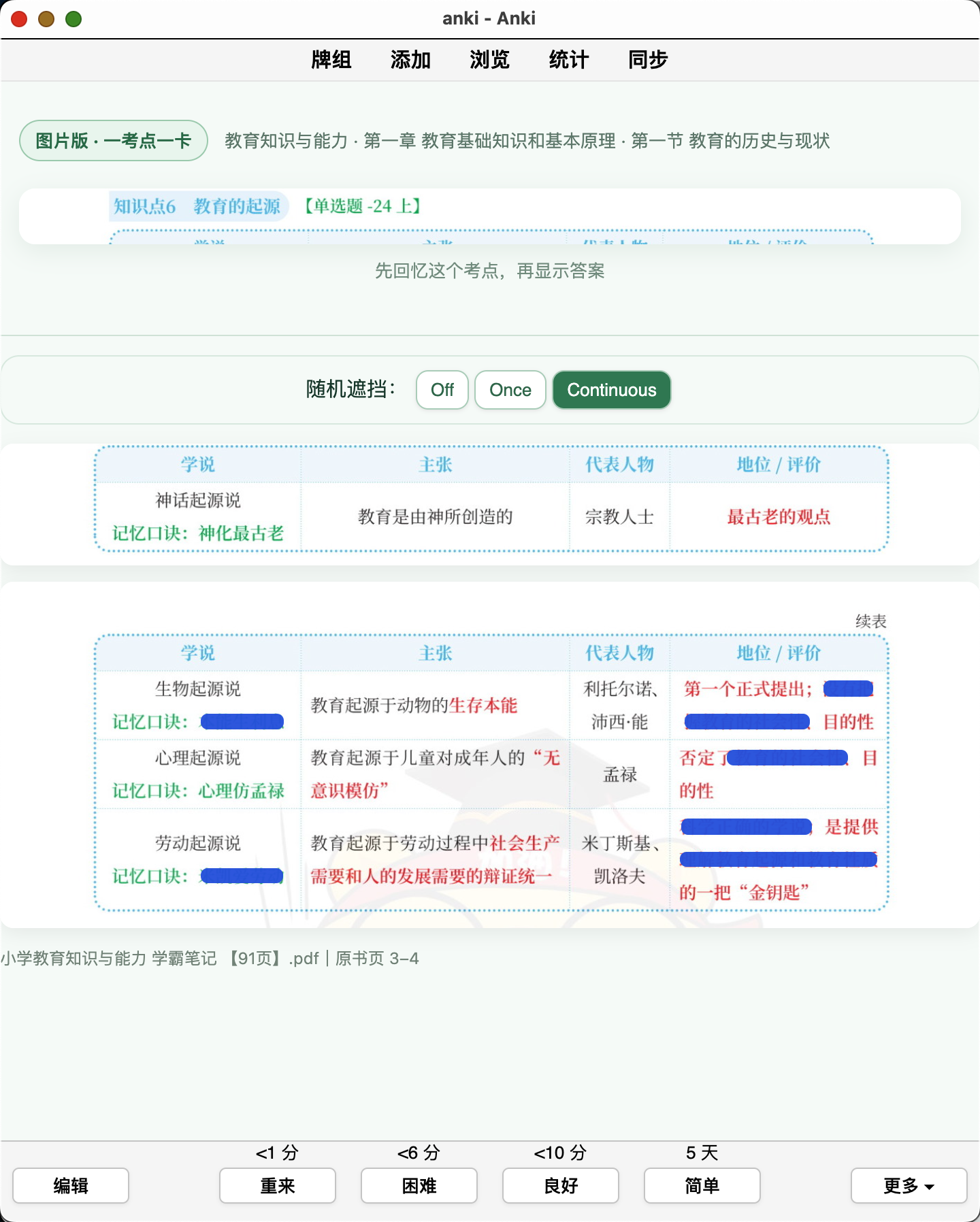Click the 知识点6 教育的起源 heading
This screenshot has width=980, height=1222.
(197, 206)
